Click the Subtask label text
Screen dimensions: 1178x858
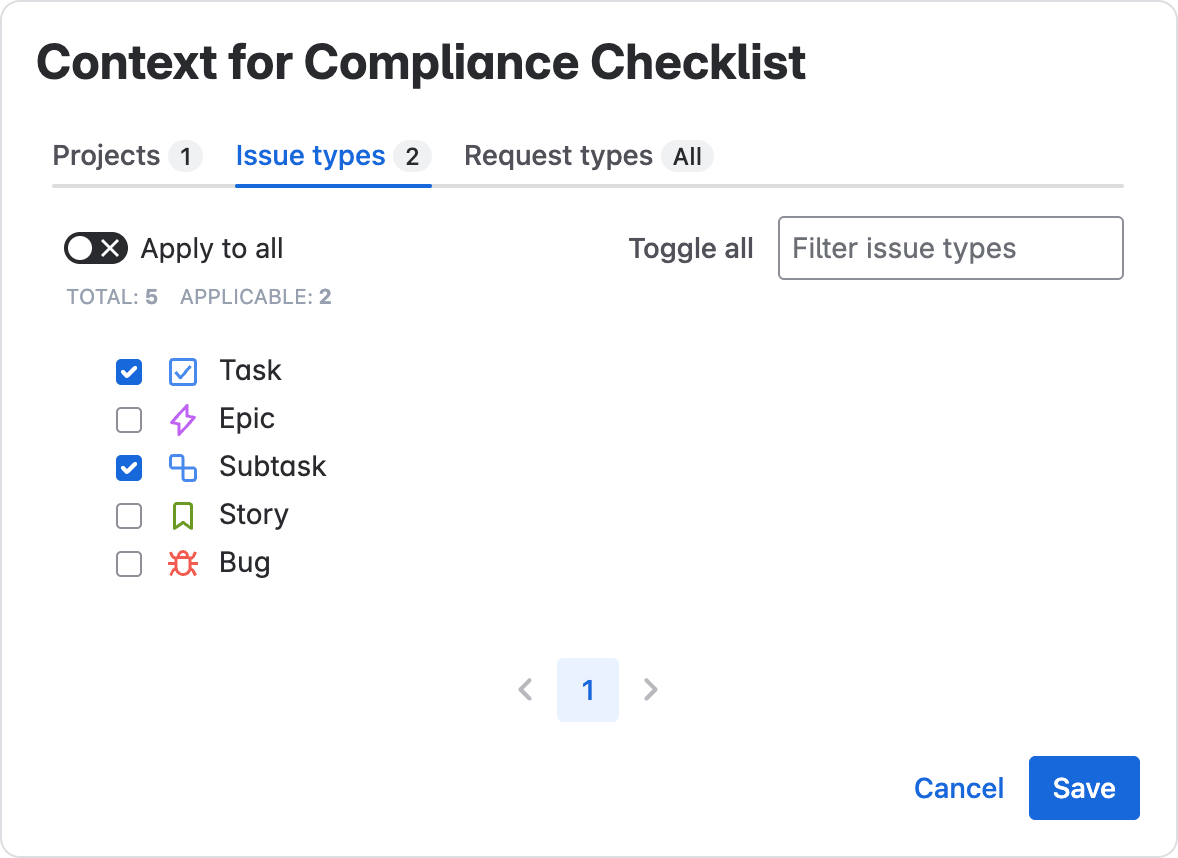[x=273, y=467]
